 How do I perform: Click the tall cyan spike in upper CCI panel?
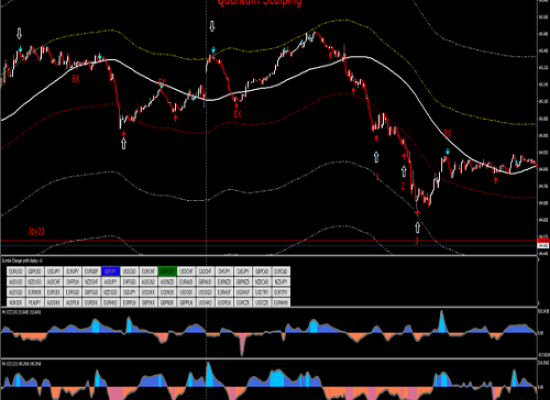(442, 321)
